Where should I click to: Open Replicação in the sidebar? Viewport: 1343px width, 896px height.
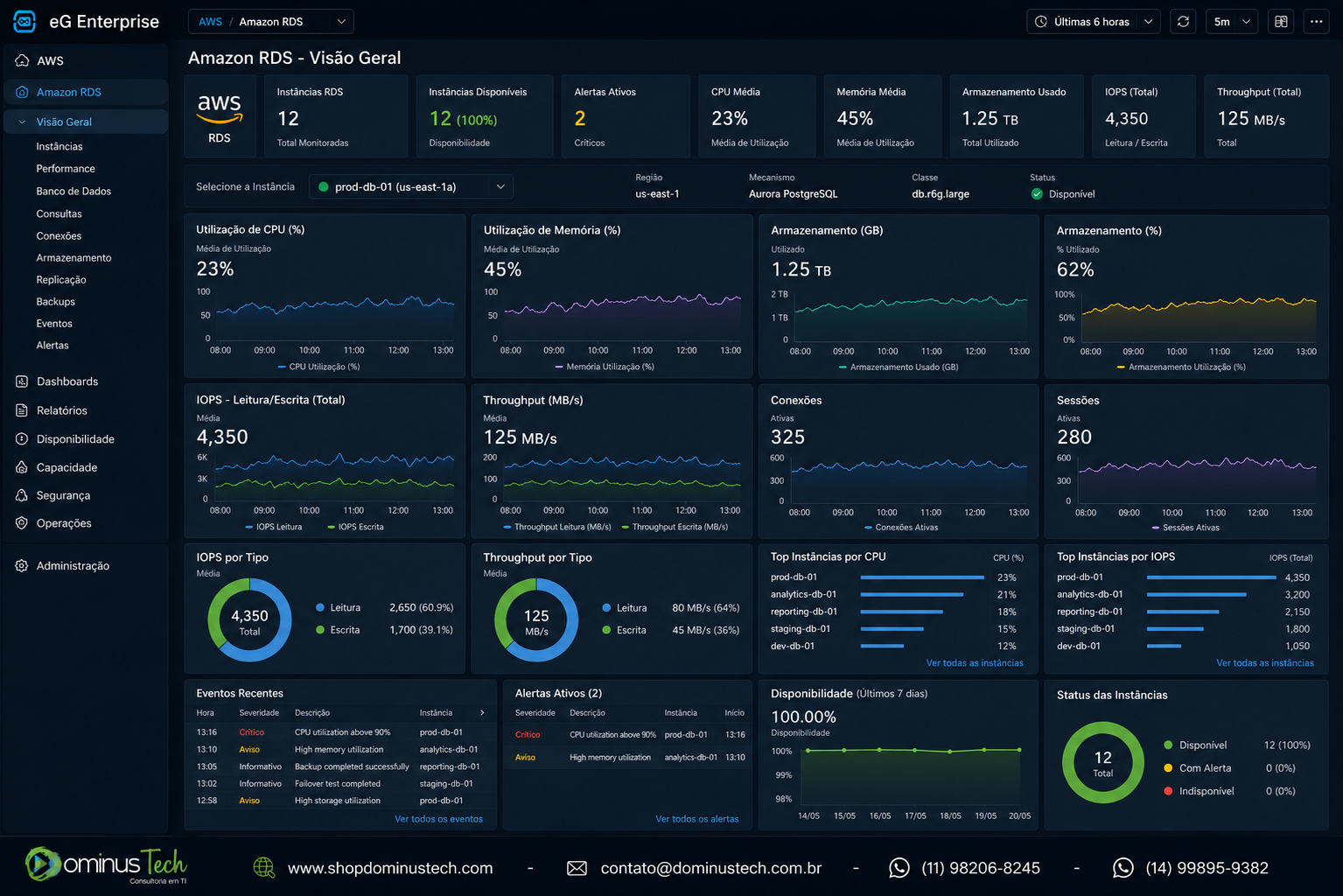pos(61,280)
